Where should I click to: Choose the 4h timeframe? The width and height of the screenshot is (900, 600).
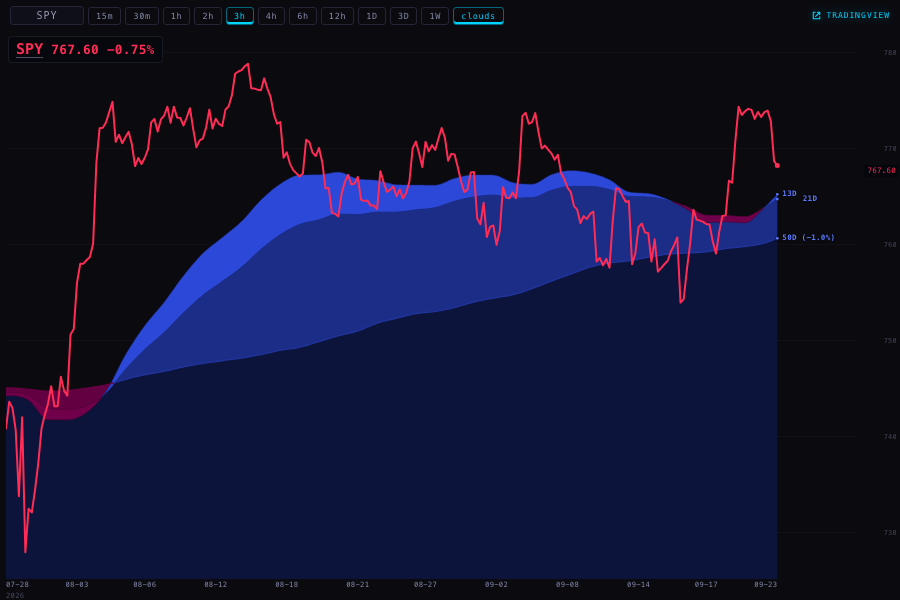click(x=271, y=16)
